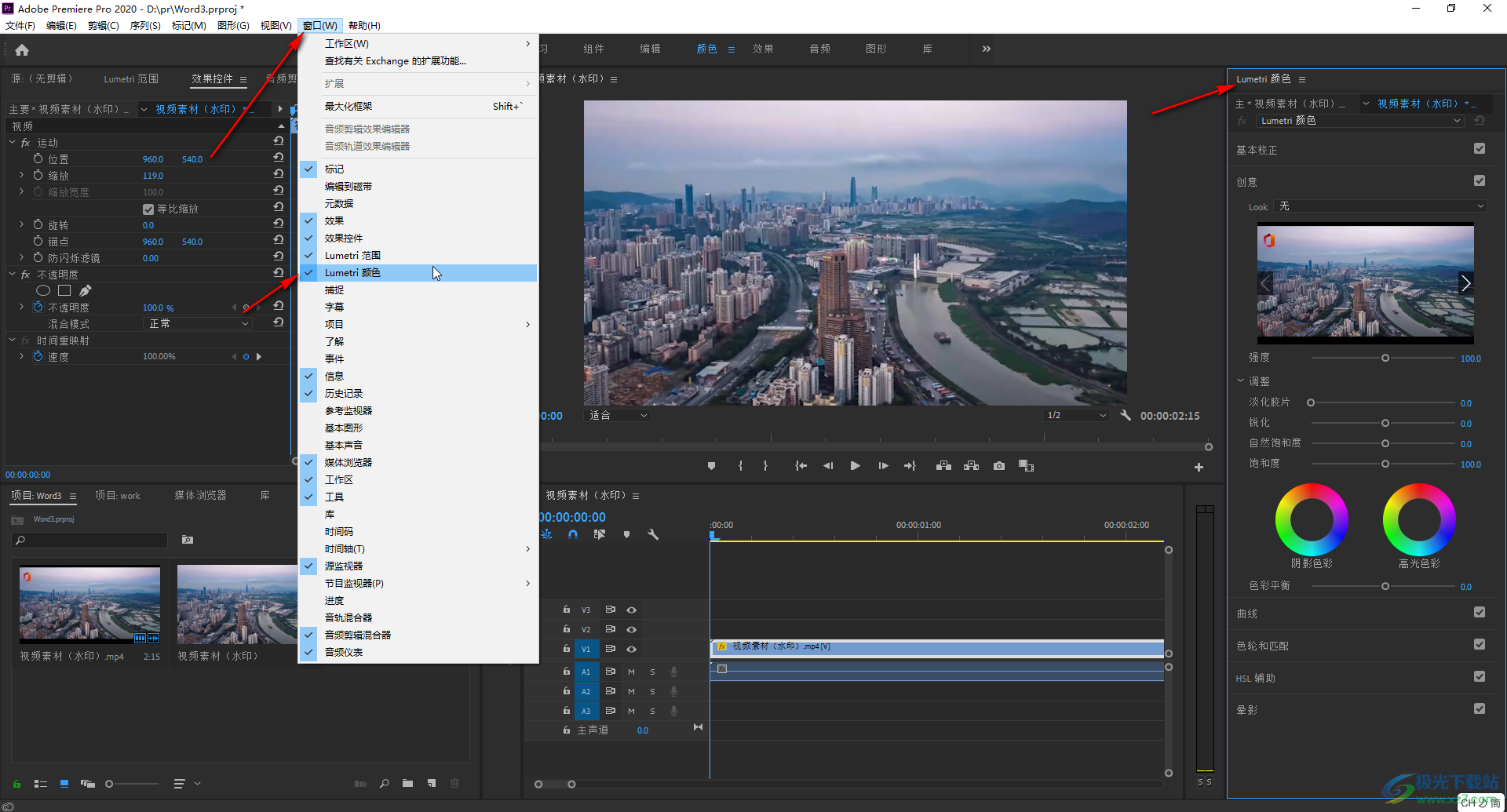1507x812 pixels.
Task: Click the 效果 workspace button
Action: point(763,49)
